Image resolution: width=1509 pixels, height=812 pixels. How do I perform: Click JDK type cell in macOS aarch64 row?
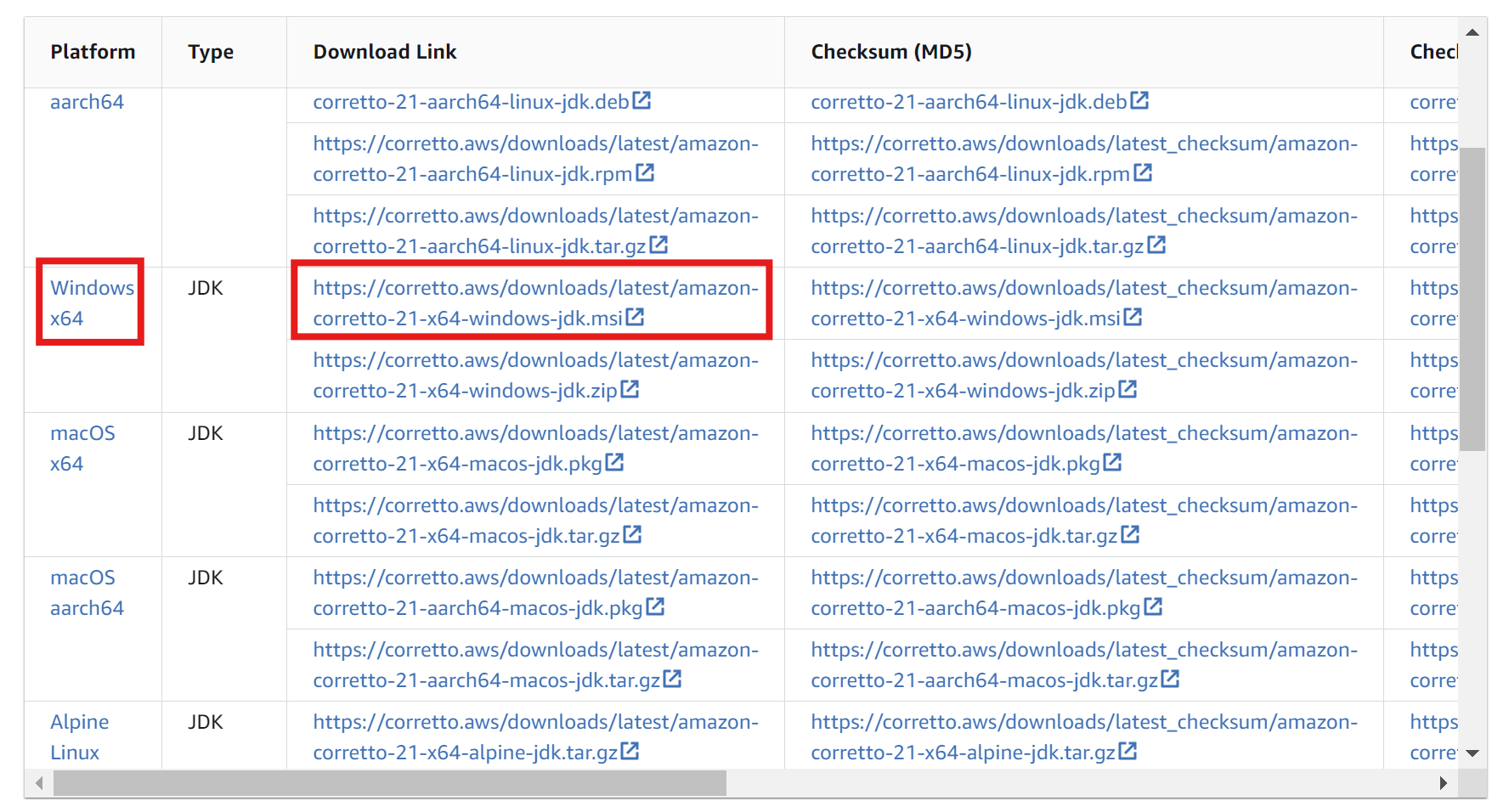pos(206,578)
